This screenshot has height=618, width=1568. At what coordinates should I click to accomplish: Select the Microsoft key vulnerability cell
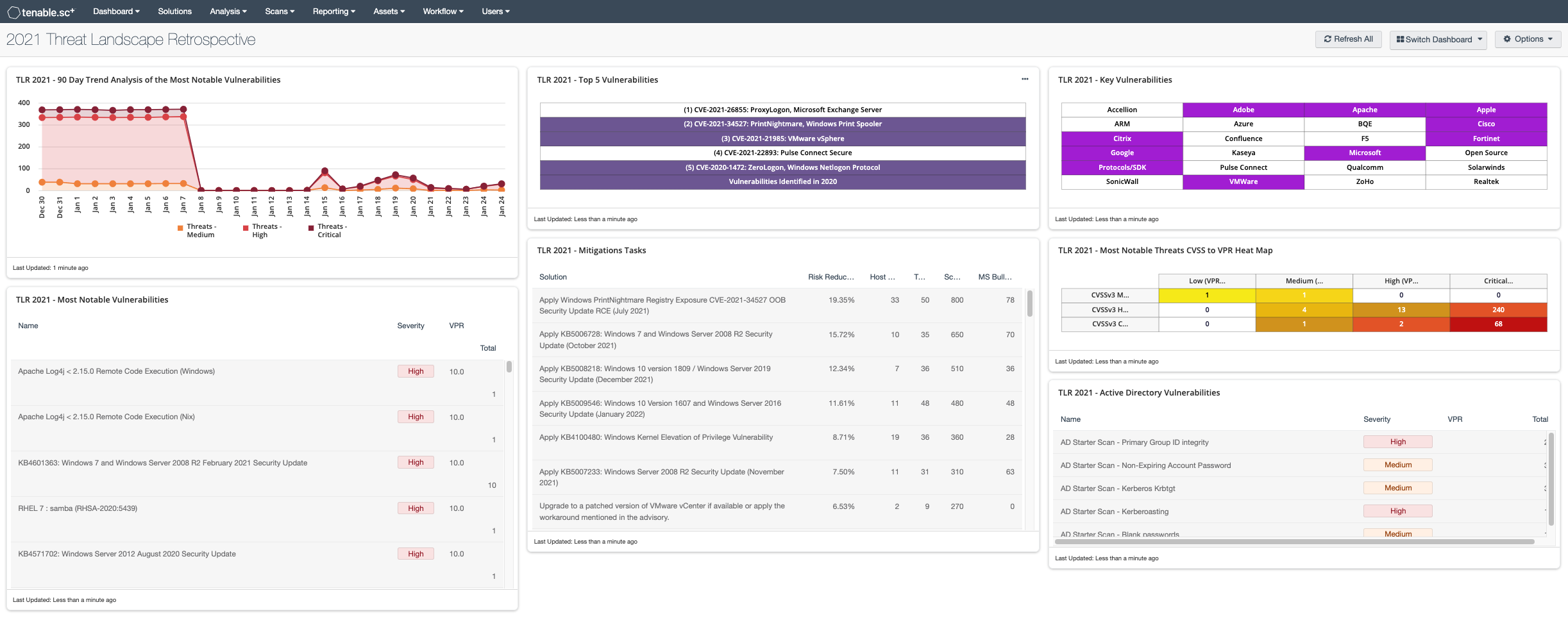pos(1365,153)
